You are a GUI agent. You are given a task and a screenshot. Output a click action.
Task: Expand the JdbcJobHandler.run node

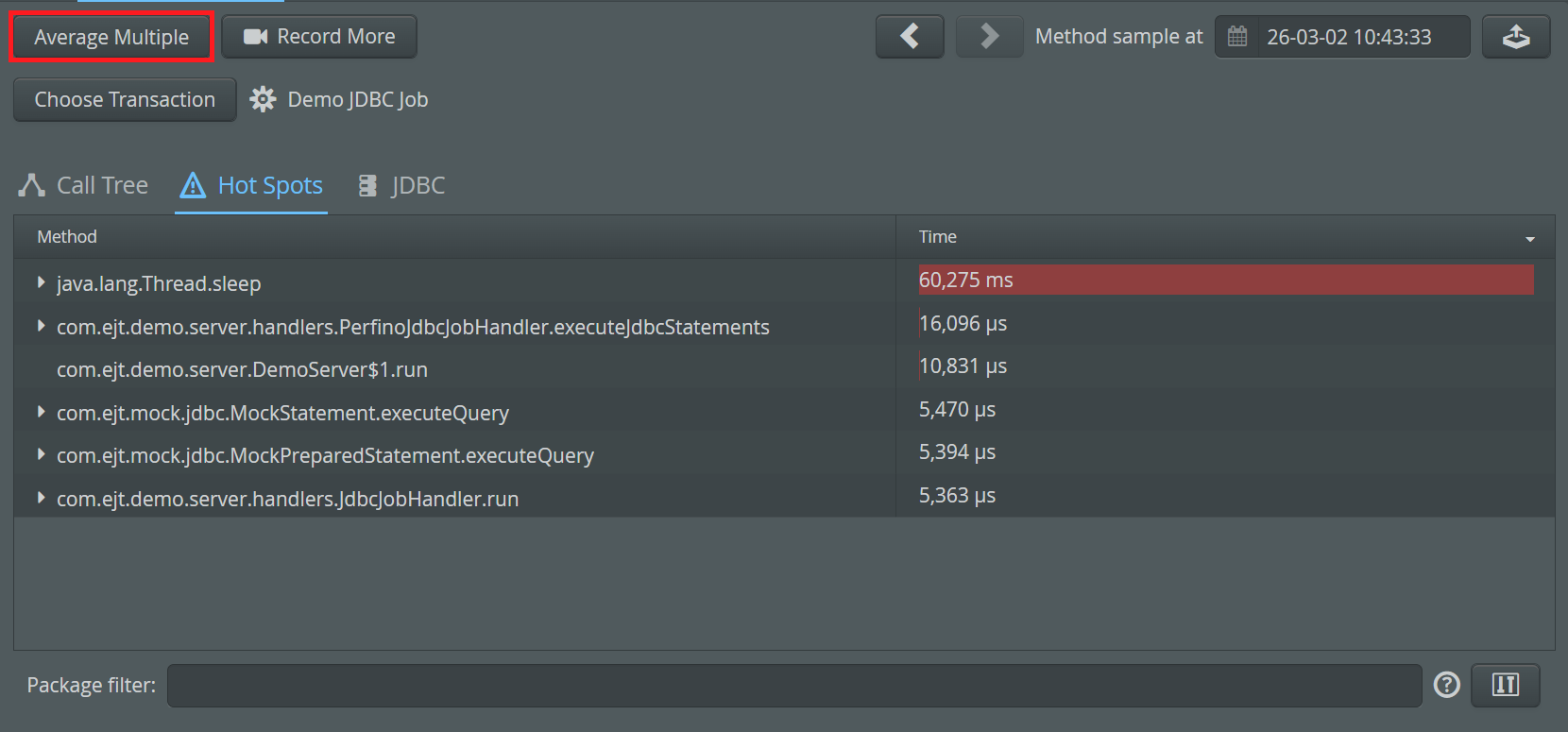click(x=41, y=498)
